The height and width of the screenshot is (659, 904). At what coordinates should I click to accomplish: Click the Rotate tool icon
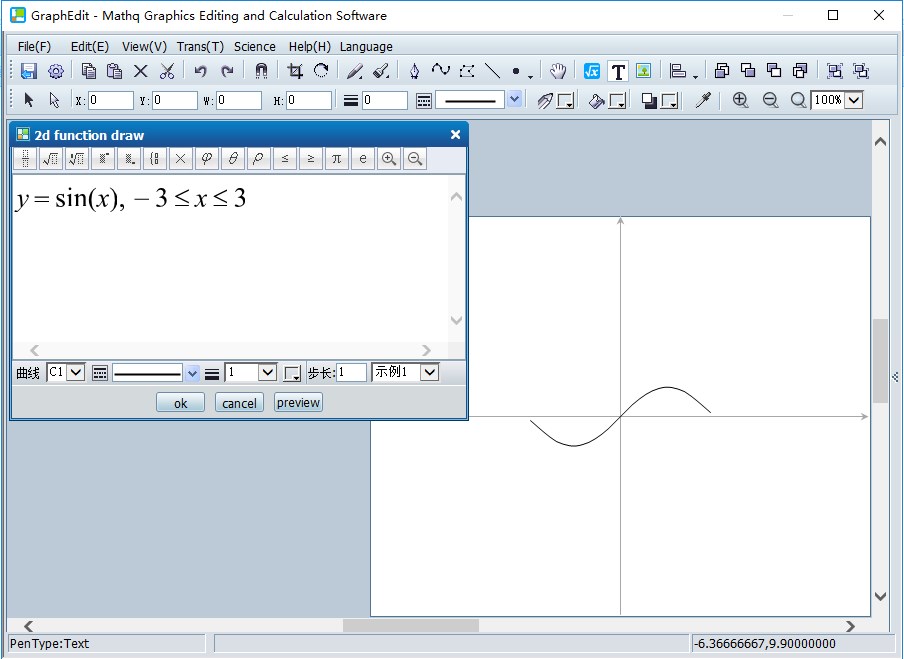point(321,71)
